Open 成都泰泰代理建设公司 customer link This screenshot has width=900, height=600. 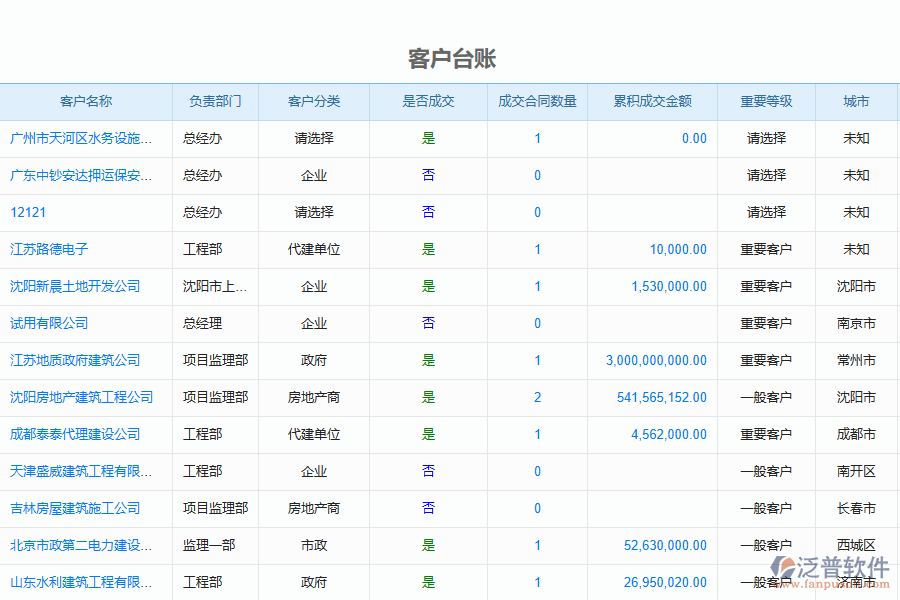point(75,434)
